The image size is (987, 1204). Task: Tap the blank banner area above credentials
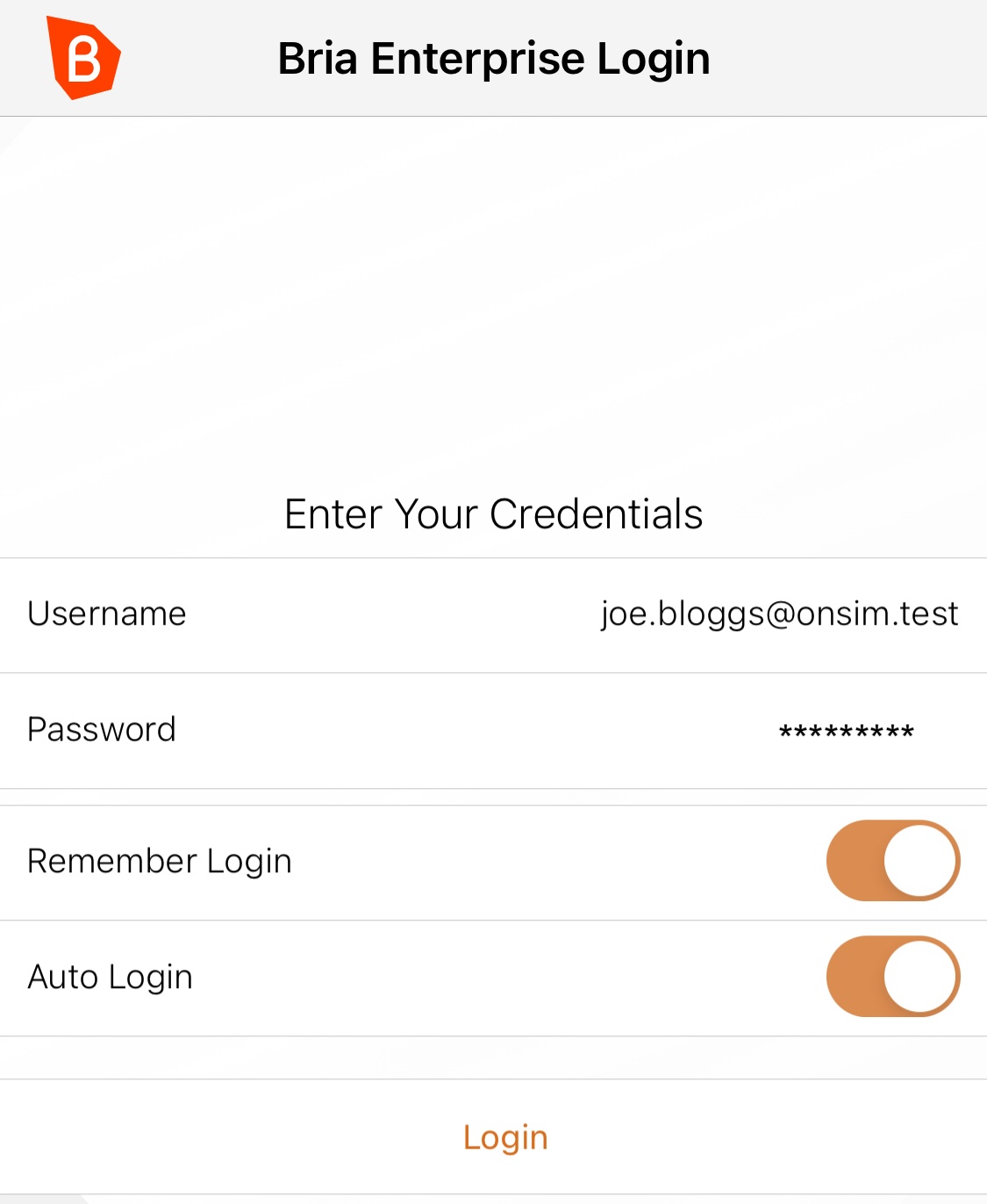pyautogui.click(x=493, y=298)
